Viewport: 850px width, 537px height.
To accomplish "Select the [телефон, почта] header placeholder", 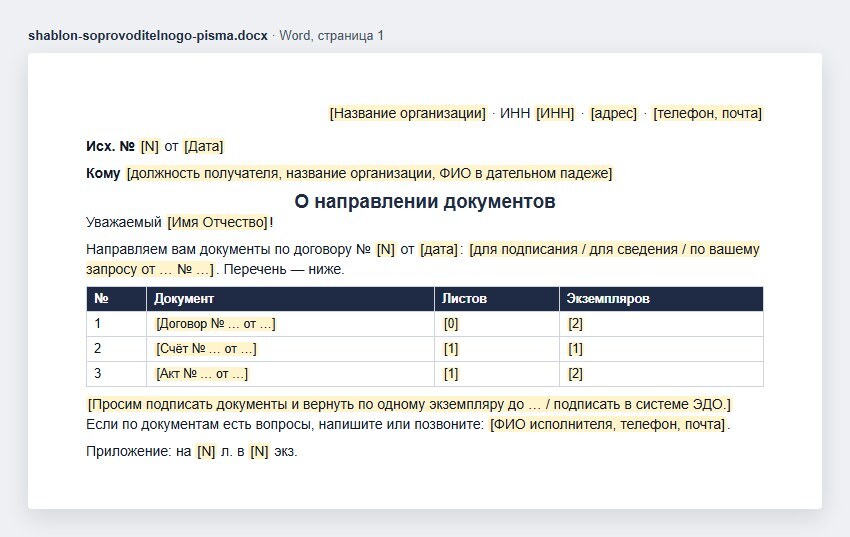I will pos(707,113).
